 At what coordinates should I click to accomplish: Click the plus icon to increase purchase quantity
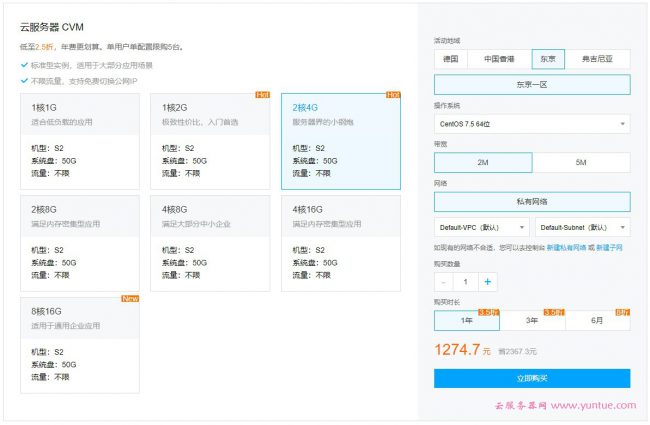[x=487, y=282]
